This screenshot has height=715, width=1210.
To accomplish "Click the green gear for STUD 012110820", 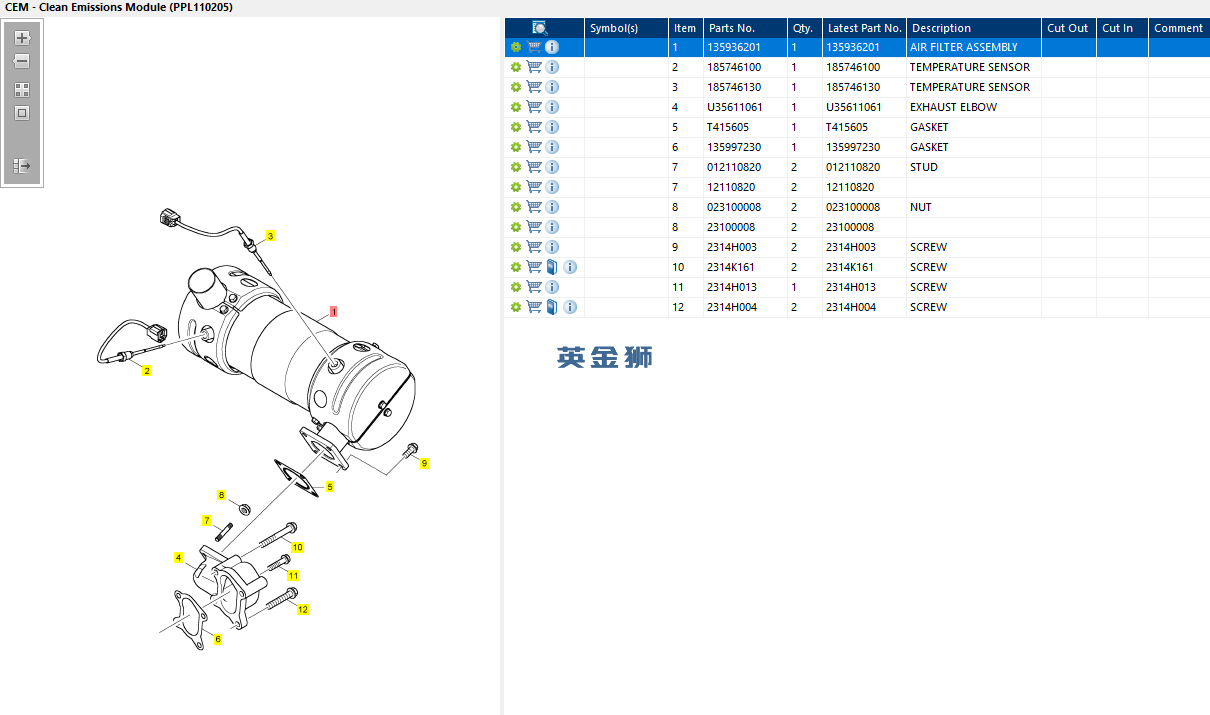I will [x=516, y=167].
